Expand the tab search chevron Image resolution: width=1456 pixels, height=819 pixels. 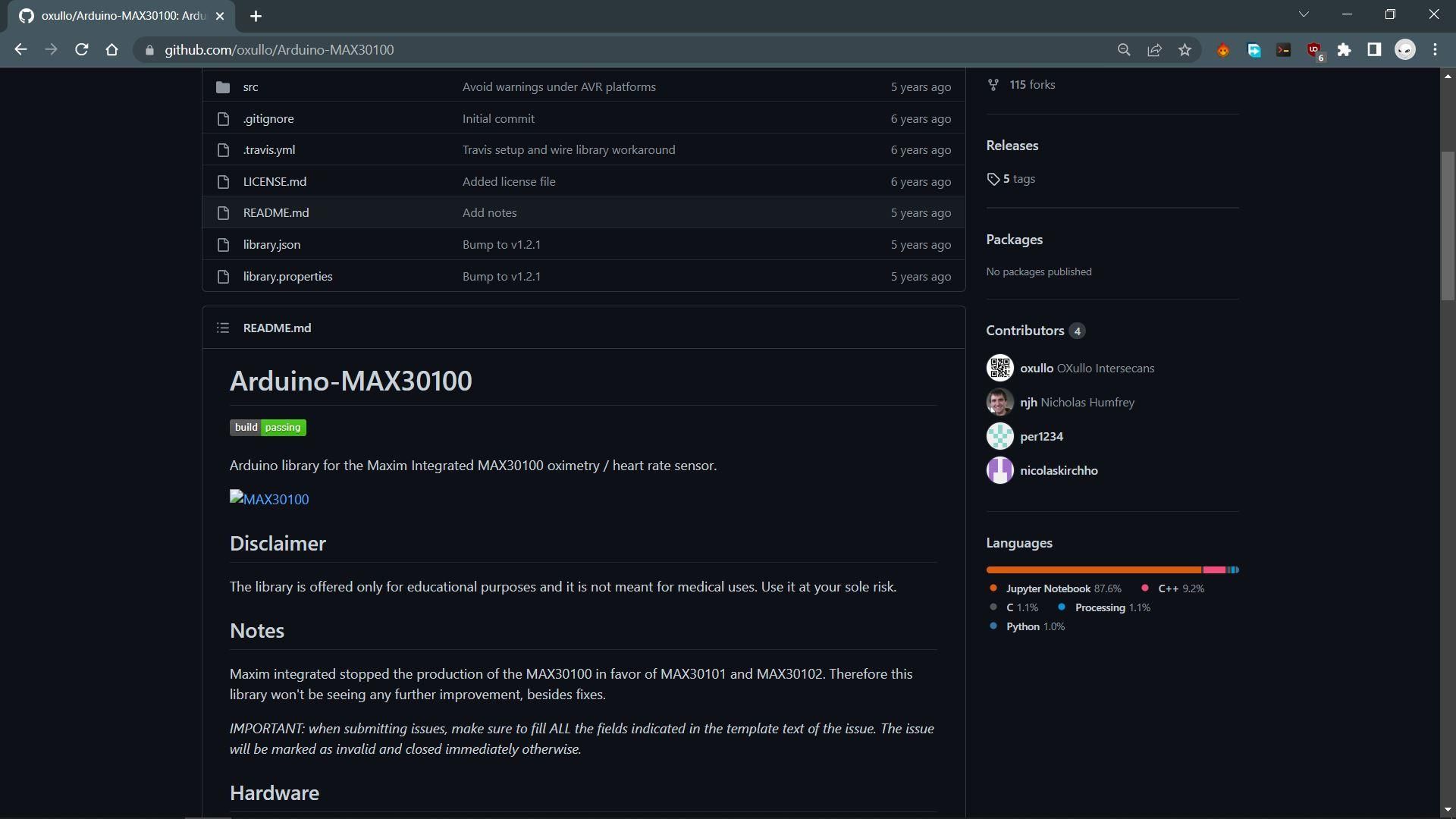point(1304,14)
